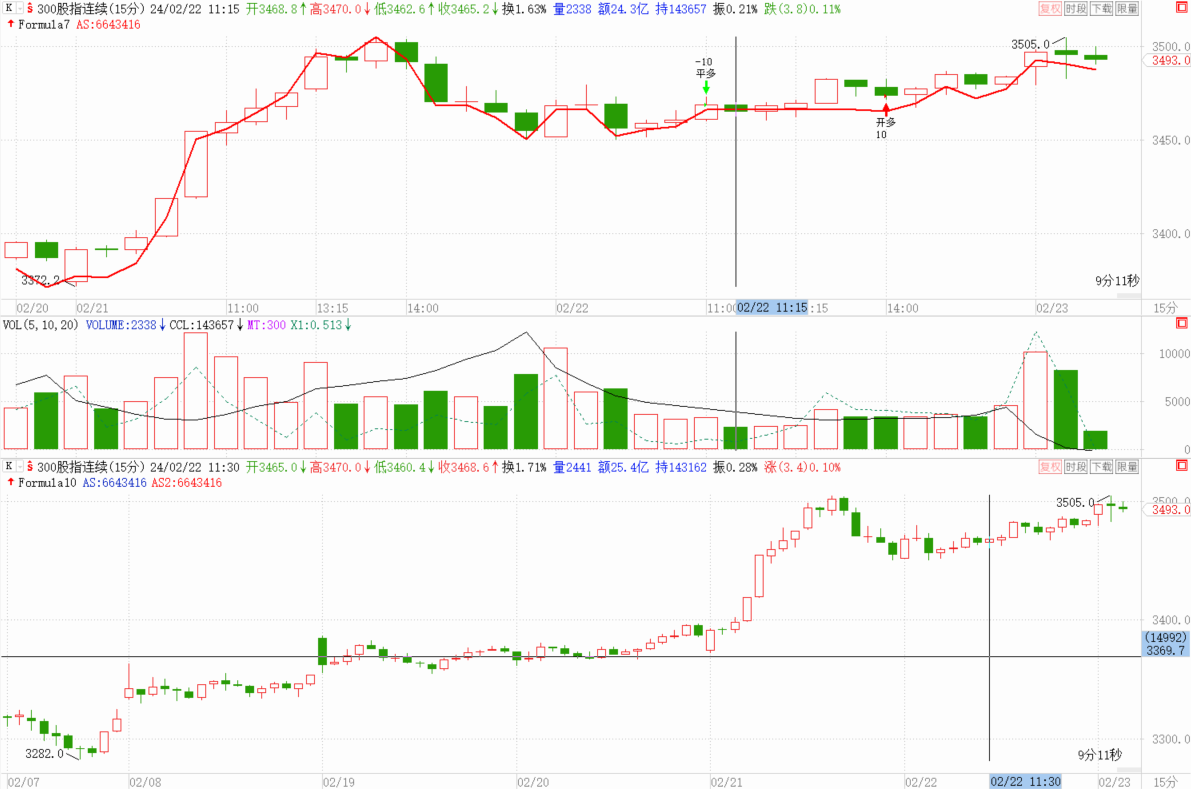Click the CCL:143657 value in the volume pane
The height and width of the screenshot is (789, 1191).
pos(201,325)
